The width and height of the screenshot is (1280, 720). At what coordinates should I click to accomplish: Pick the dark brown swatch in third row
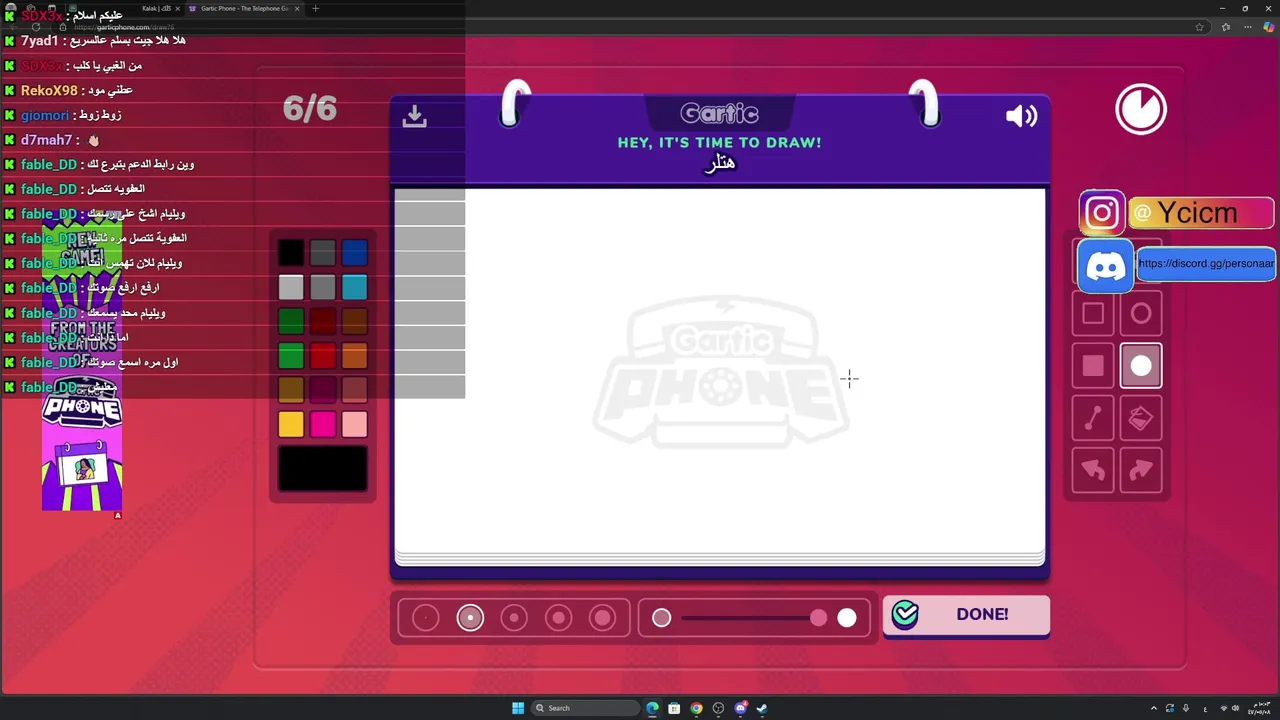point(355,321)
